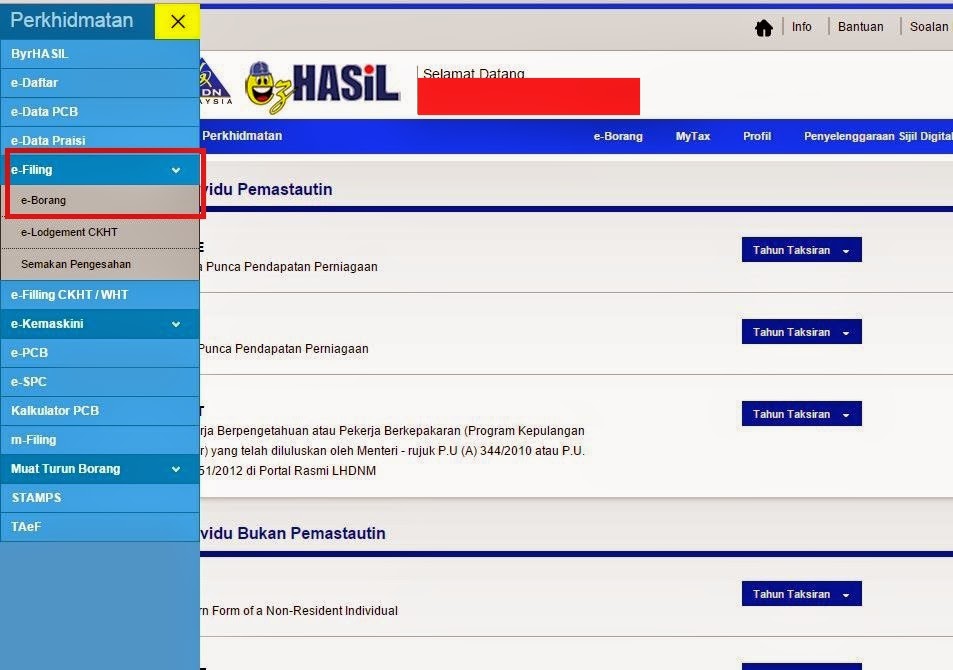Open Soalan link in top bar

pos(928,27)
